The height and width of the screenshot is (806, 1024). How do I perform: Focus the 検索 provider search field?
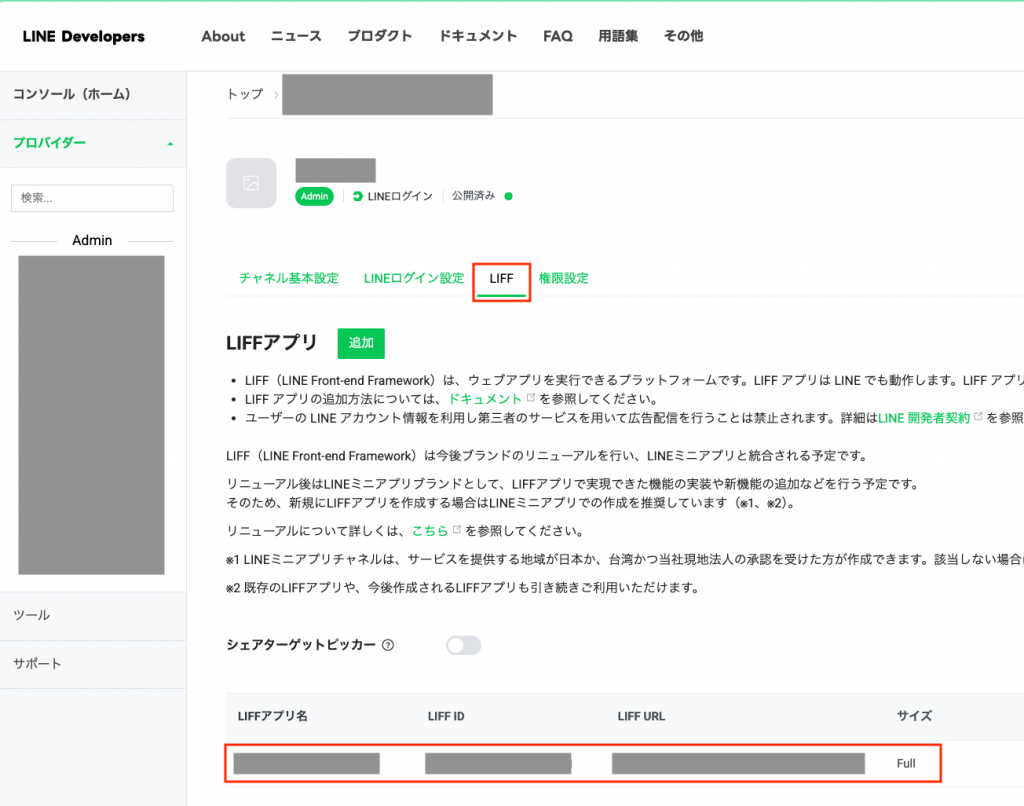tap(92, 198)
